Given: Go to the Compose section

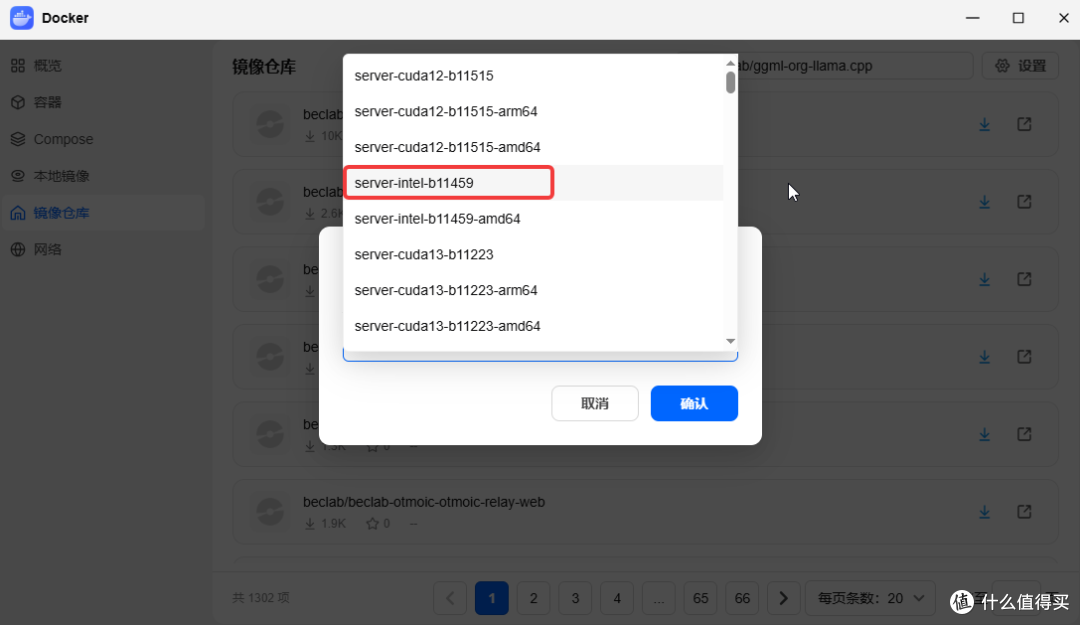Looking at the screenshot, I should tap(103, 139).
